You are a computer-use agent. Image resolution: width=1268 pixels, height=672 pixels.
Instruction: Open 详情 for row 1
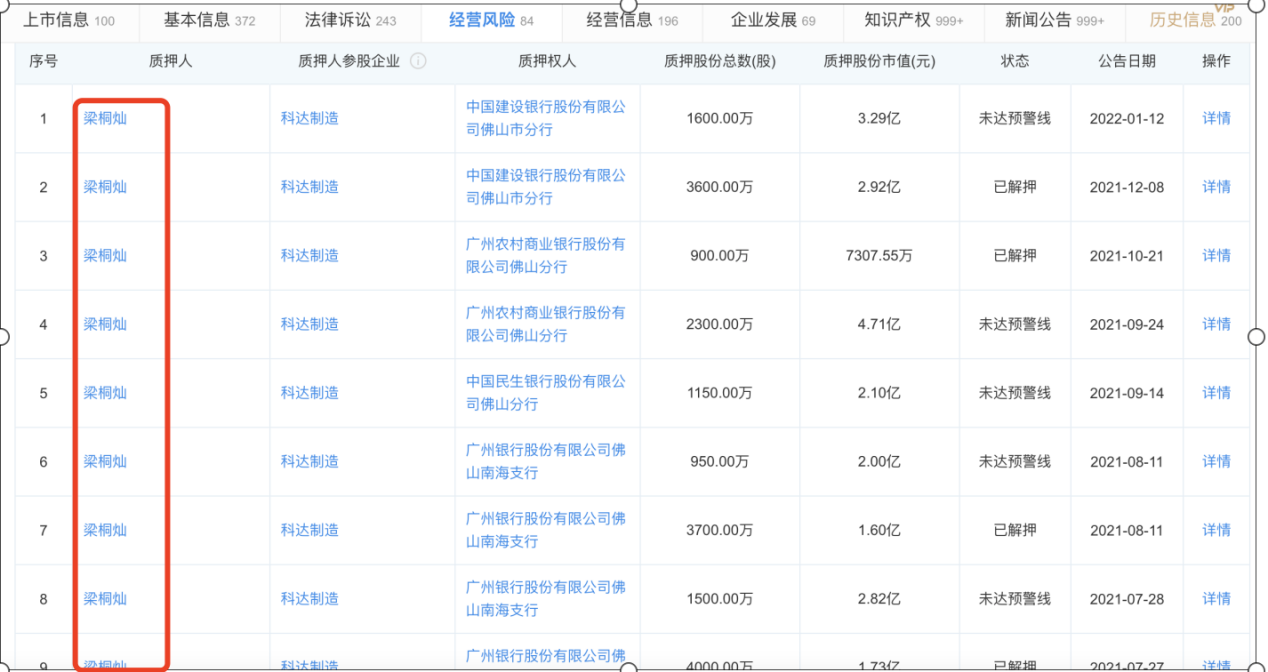[1216, 118]
